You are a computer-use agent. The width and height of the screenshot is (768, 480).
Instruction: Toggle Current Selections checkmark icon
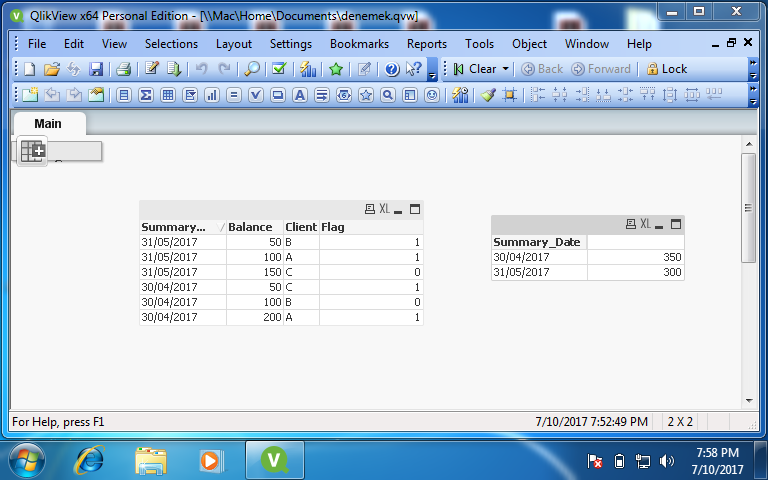click(x=279, y=69)
